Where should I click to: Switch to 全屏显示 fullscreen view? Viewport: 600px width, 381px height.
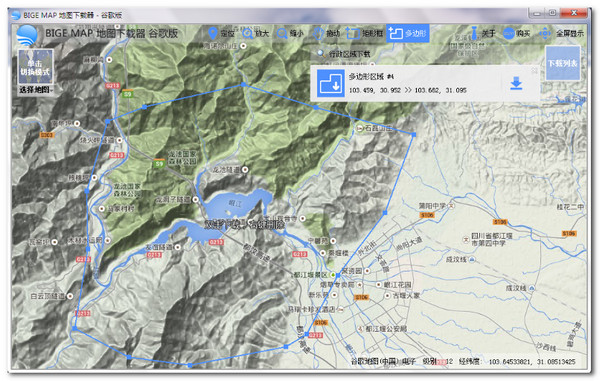tap(561, 33)
